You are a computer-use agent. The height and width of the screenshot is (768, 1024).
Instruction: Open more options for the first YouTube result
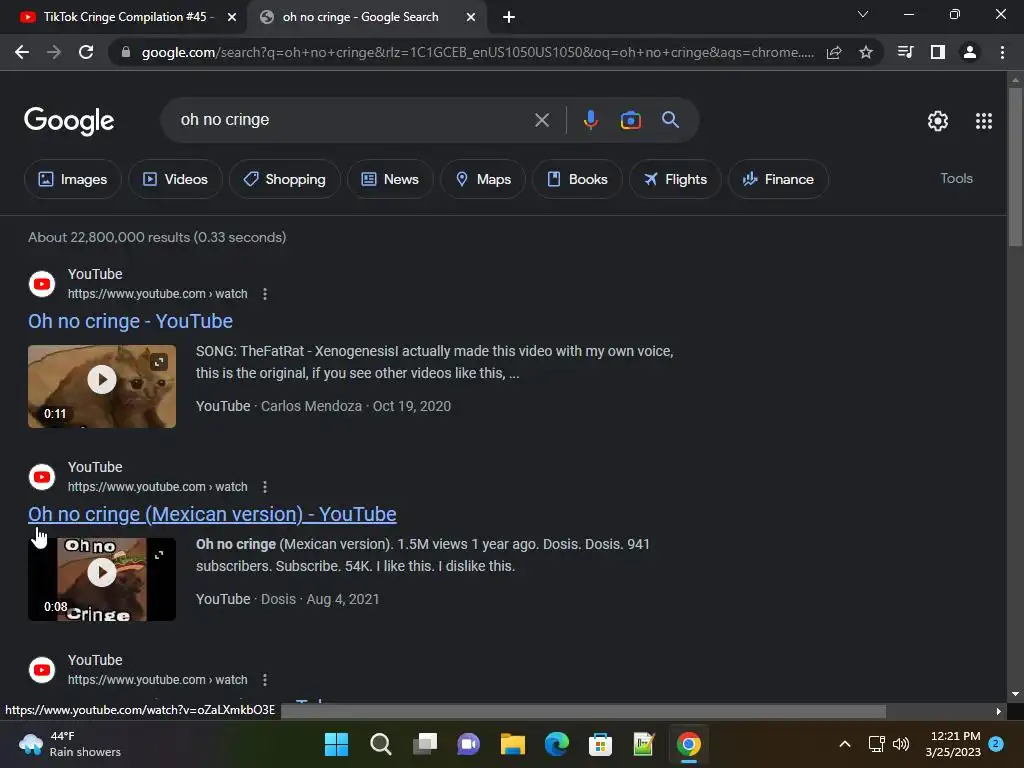pyautogui.click(x=264, y=294)
